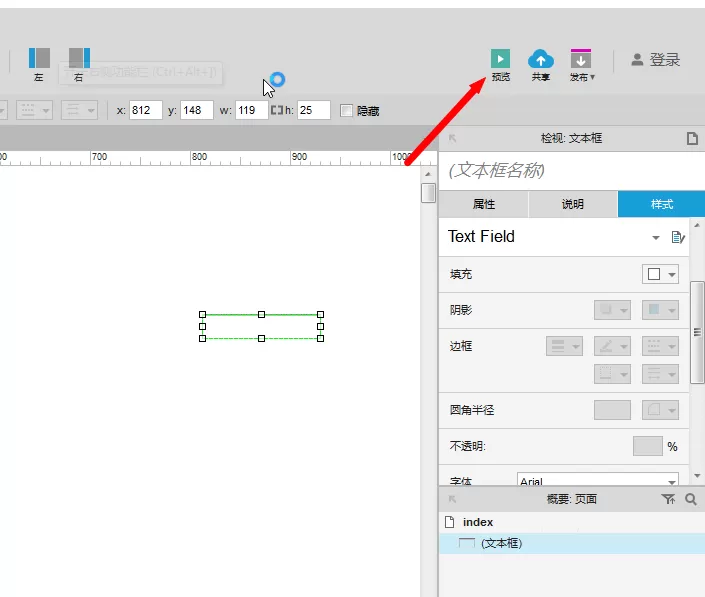
Task: Toggle the keep aspect ratio lock icon
Action: click(x=277, y=110)
